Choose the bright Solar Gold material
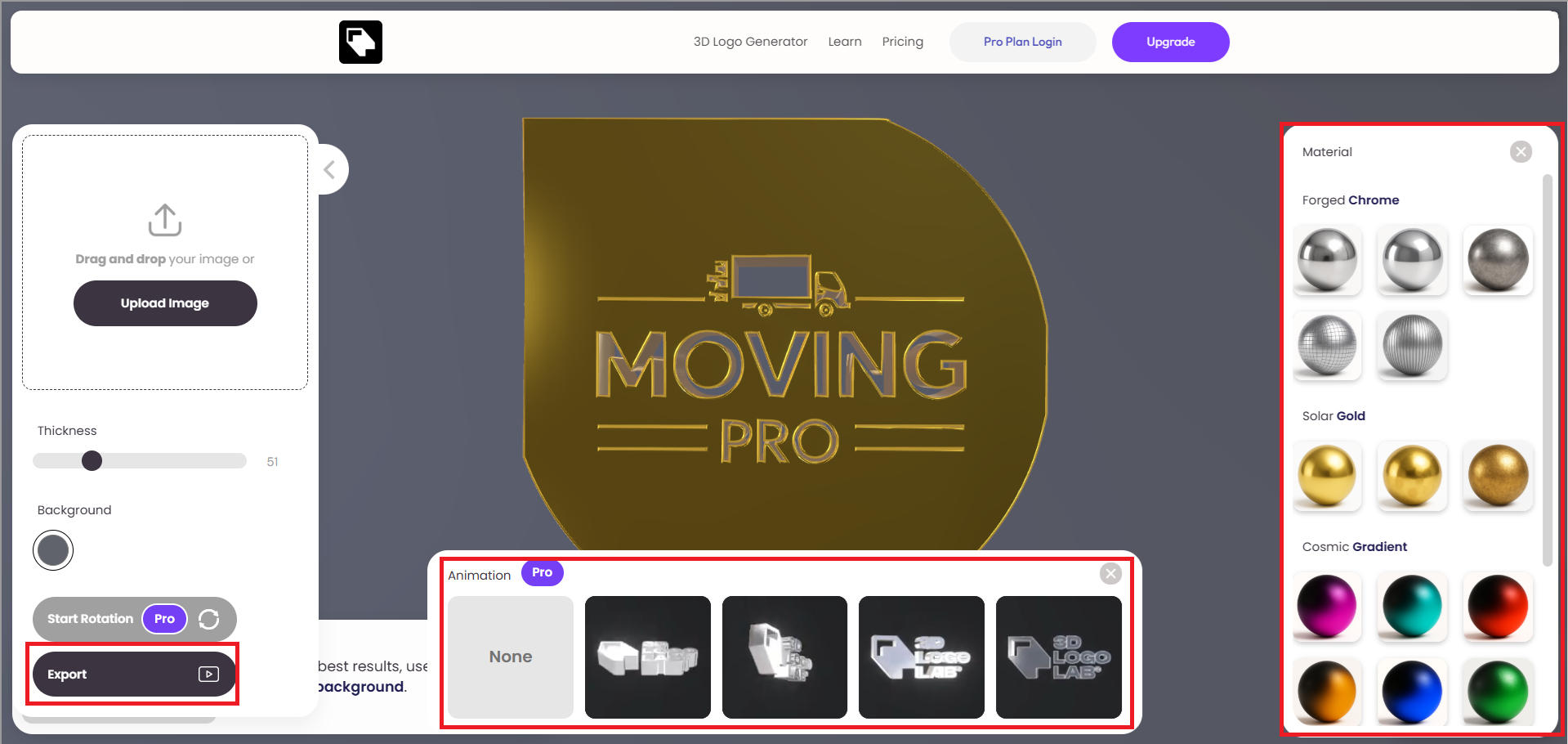 (x=1327, y=476)
